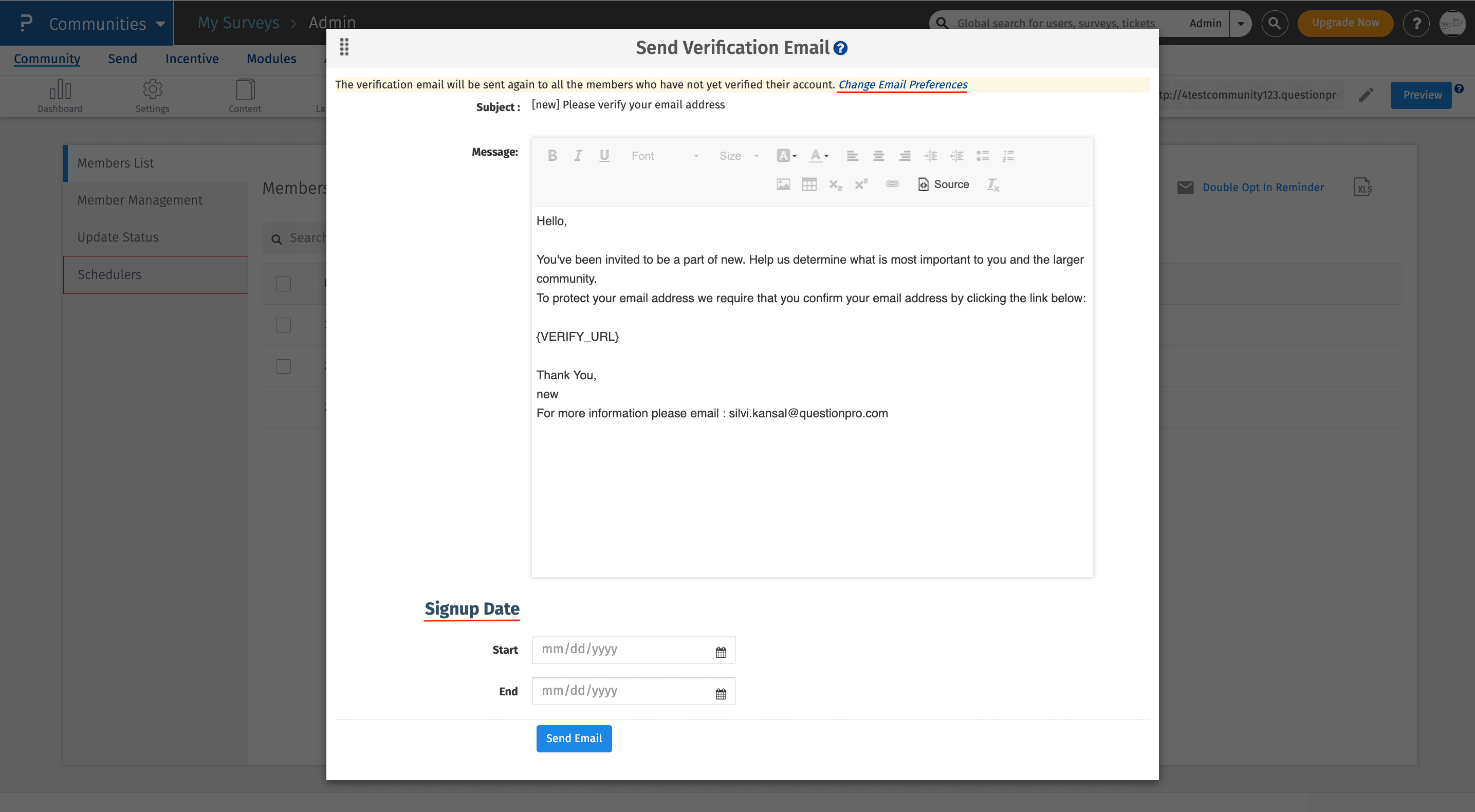Tick the second member row checkbox

[283, 325]
